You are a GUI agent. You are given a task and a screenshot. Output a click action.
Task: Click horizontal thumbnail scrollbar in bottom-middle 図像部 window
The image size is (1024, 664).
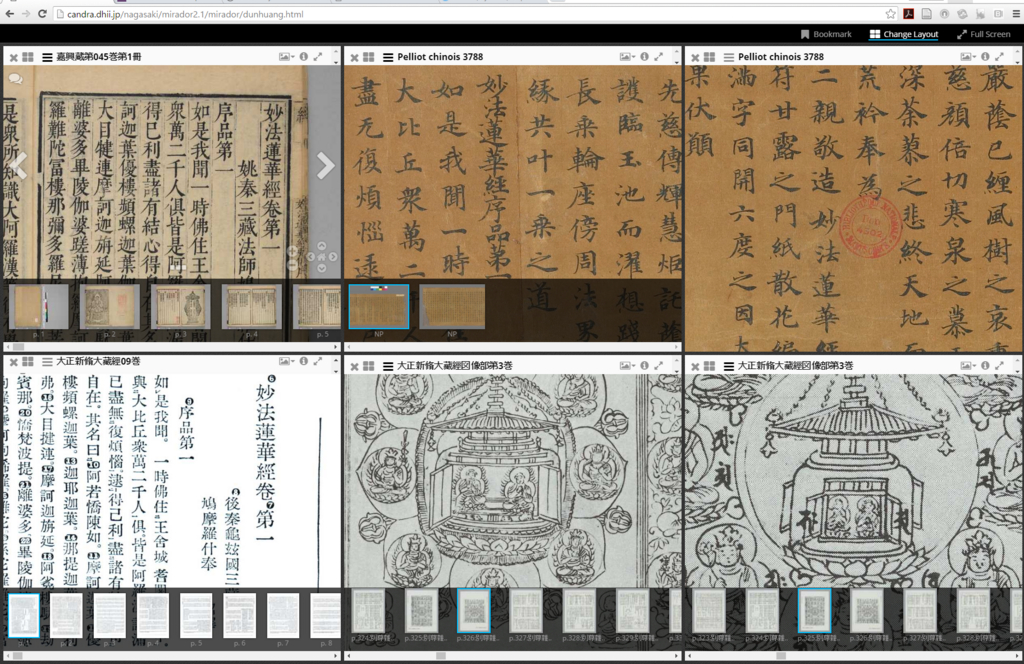tap(513, 656)
